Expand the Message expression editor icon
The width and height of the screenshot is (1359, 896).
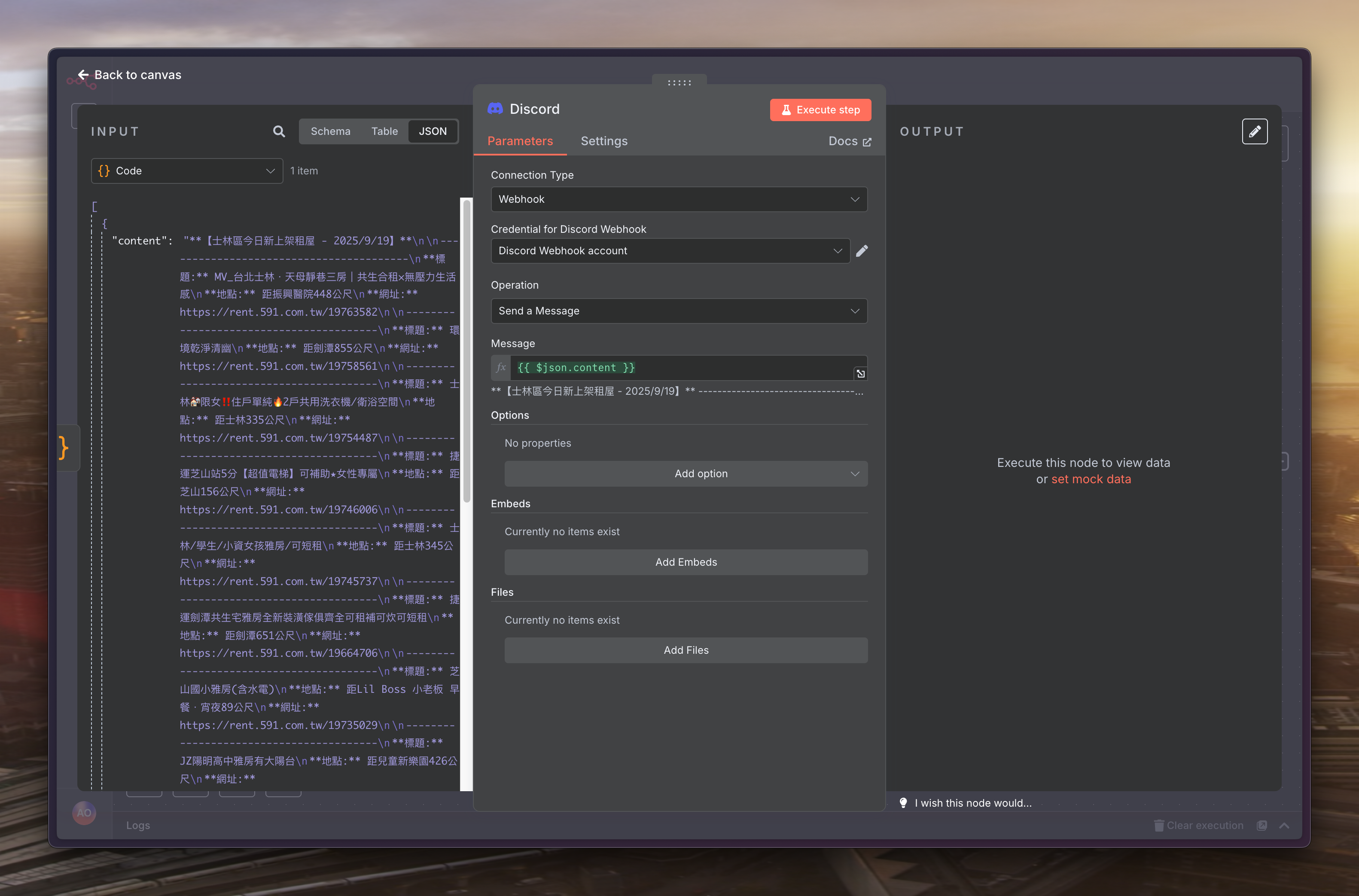pyautogui.click(x=860, y=374)
